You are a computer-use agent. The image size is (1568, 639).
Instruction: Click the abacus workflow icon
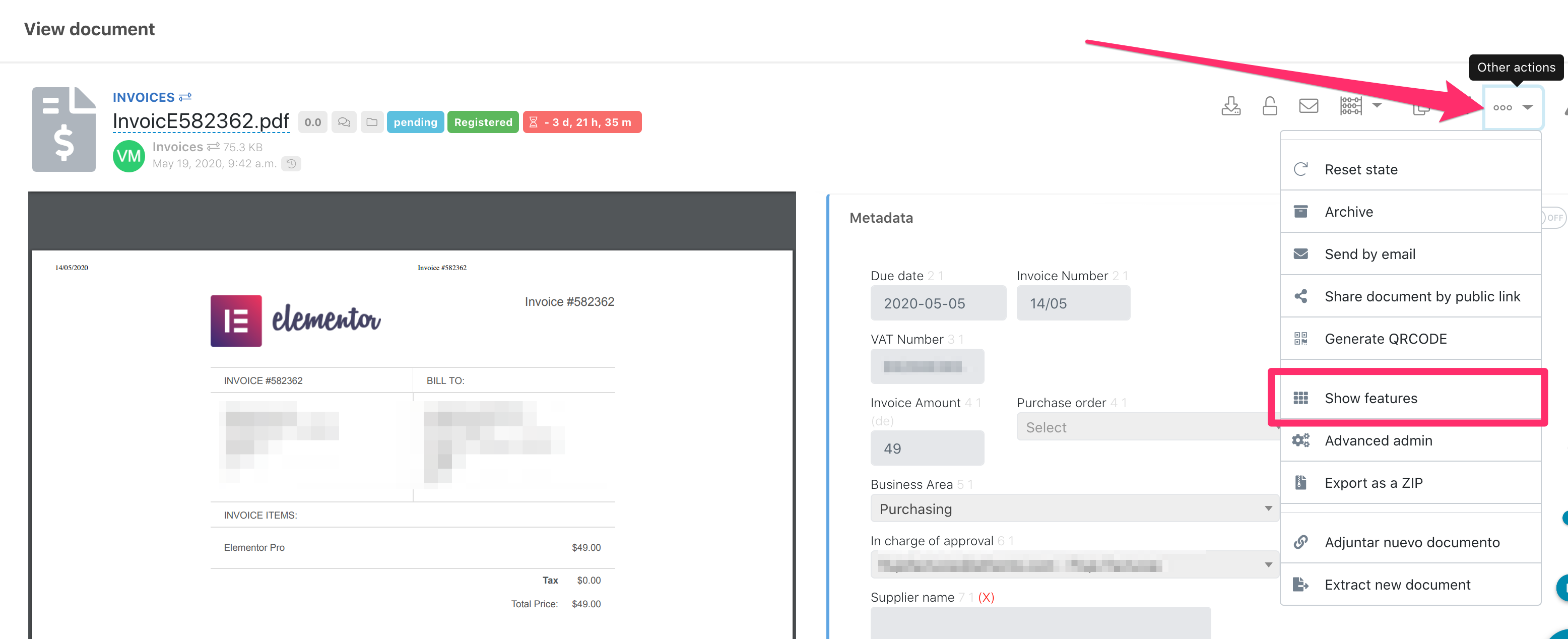pos(1351,106)
